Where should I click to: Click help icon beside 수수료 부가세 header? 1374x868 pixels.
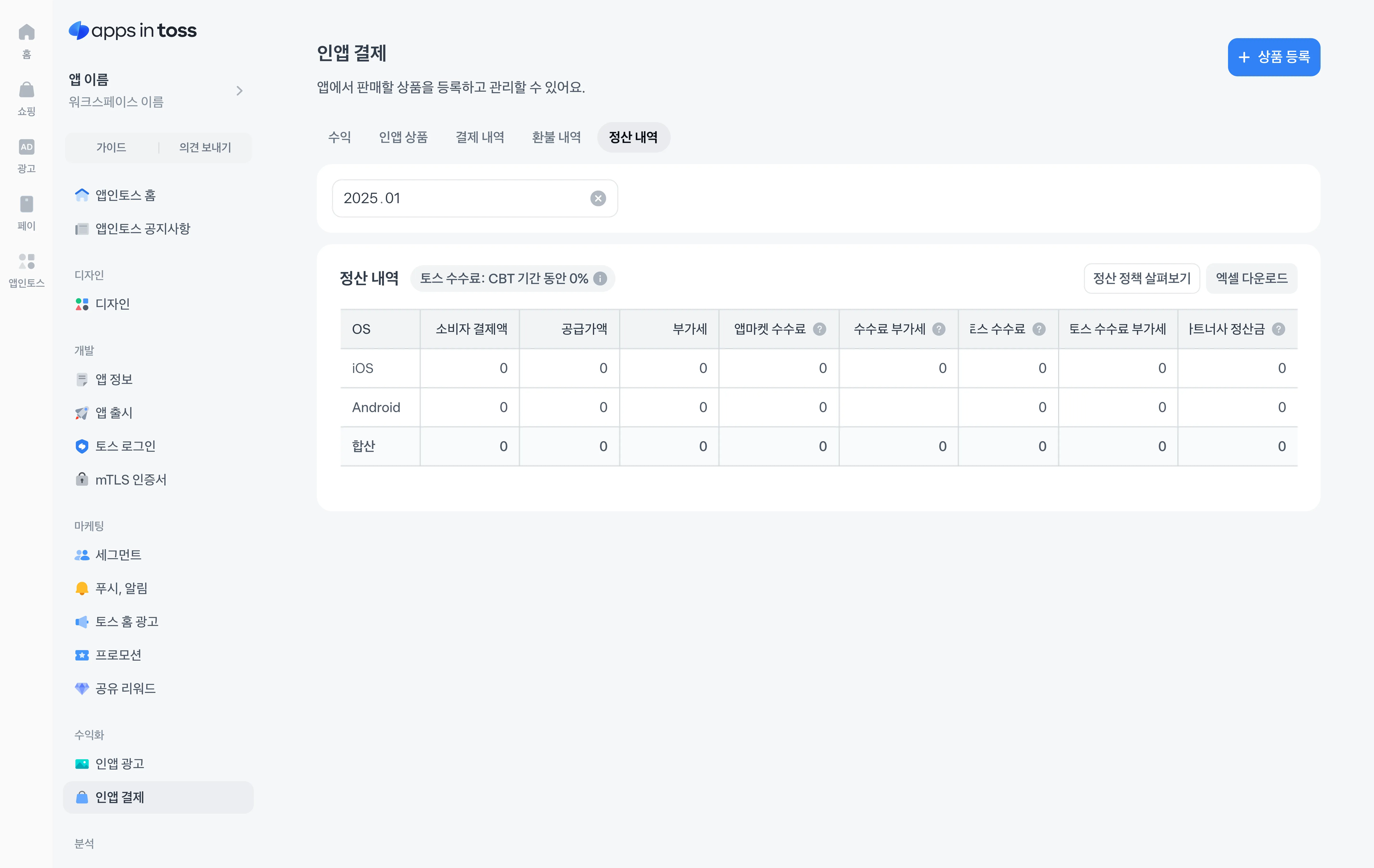(939, 329)
